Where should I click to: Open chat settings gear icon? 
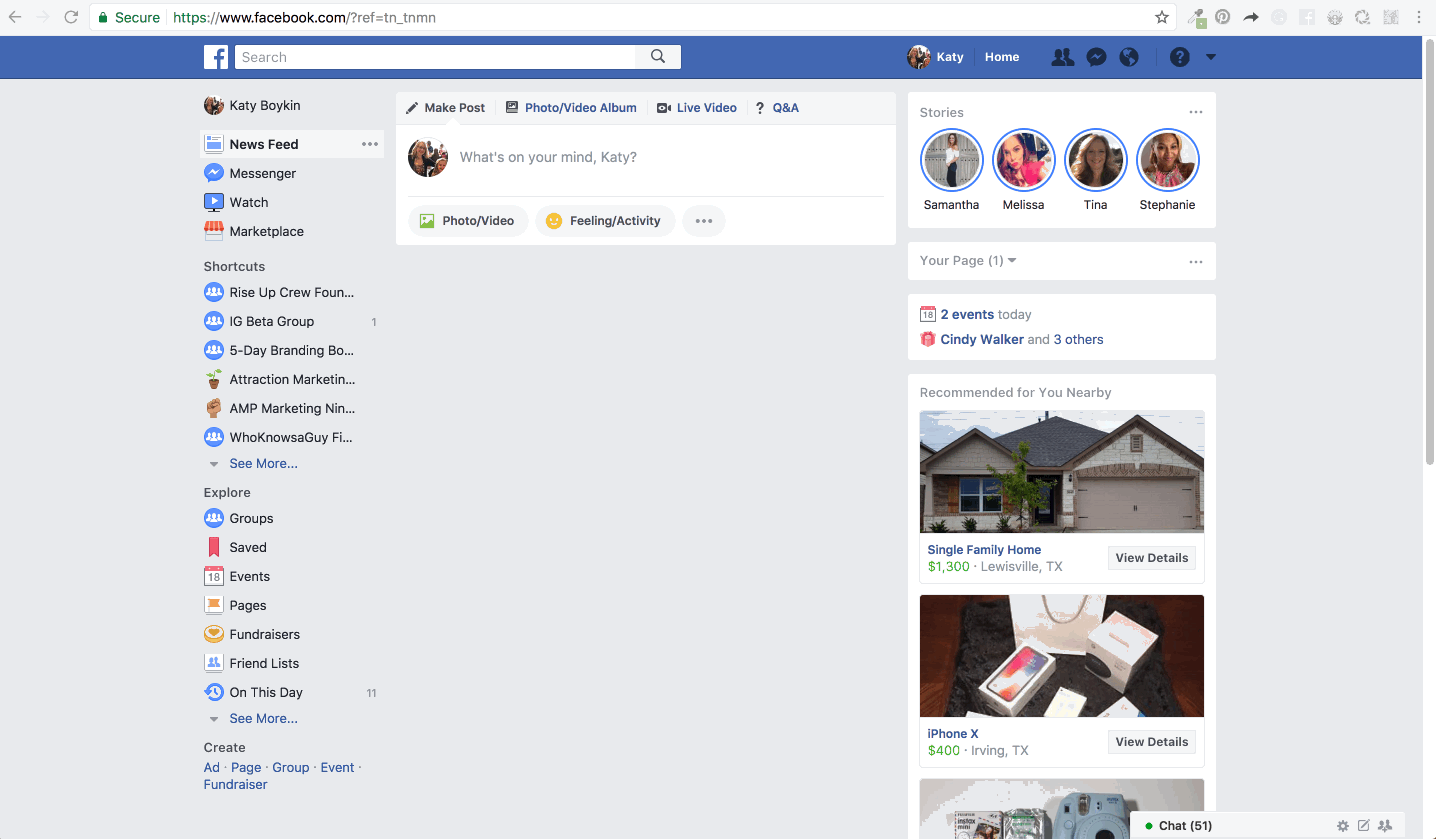1343,826
